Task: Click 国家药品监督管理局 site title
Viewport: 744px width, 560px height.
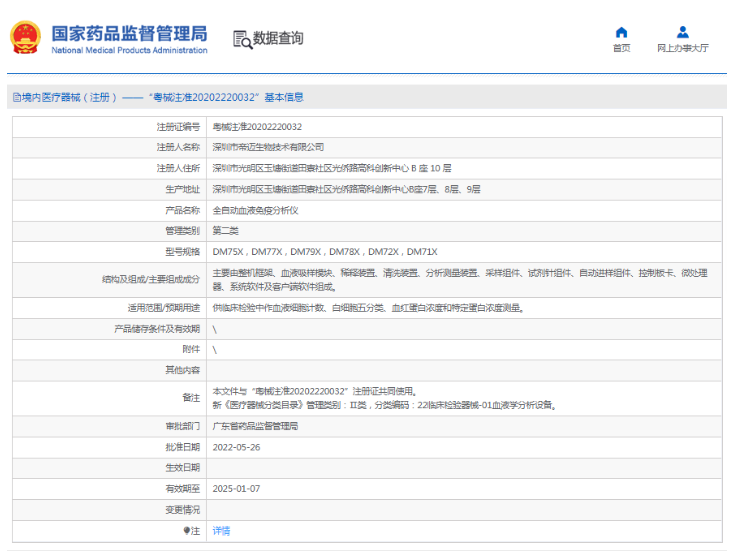Action: 130,34
